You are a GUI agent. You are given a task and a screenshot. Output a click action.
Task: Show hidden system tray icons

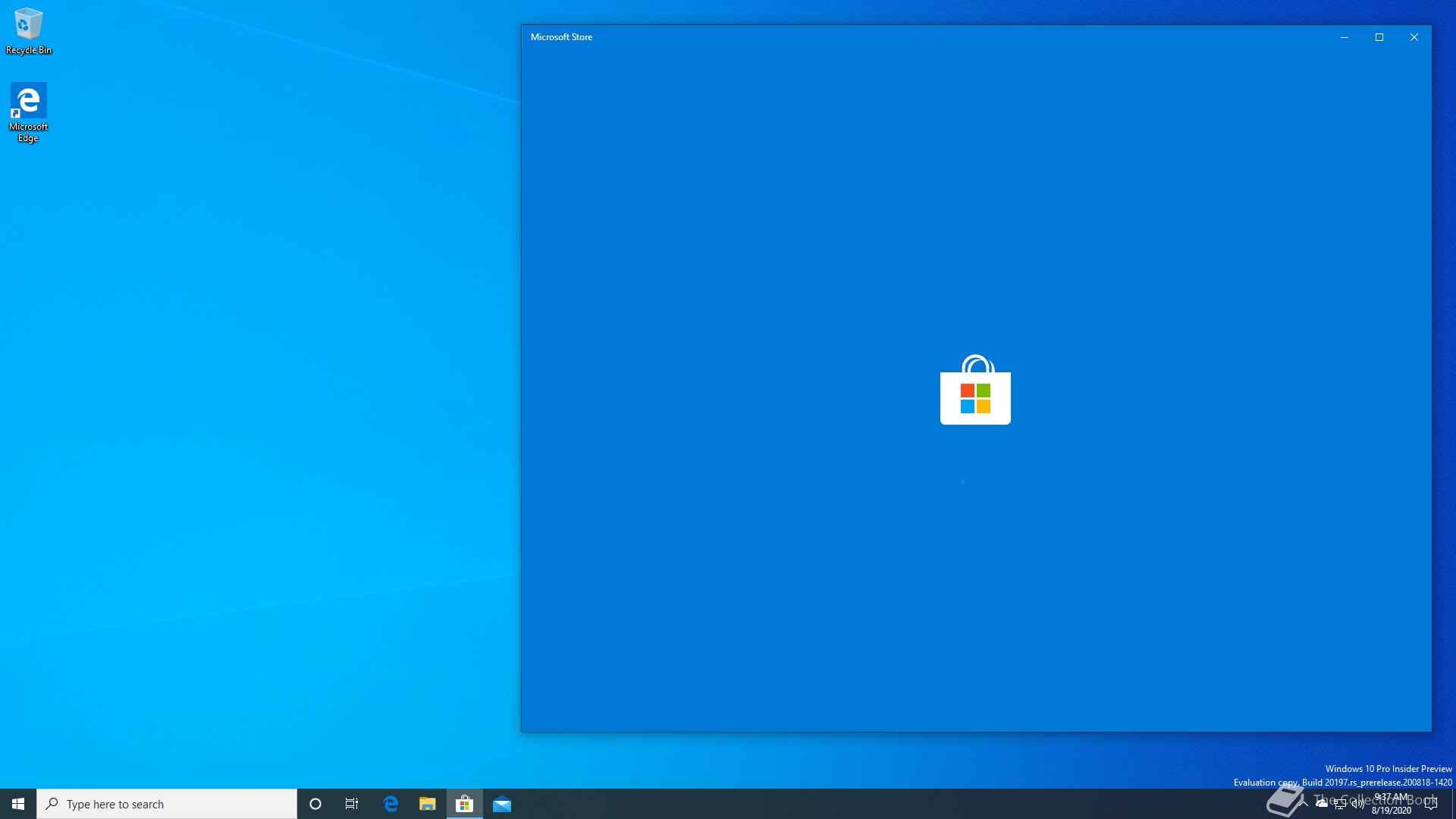(x=1304, y=804)
